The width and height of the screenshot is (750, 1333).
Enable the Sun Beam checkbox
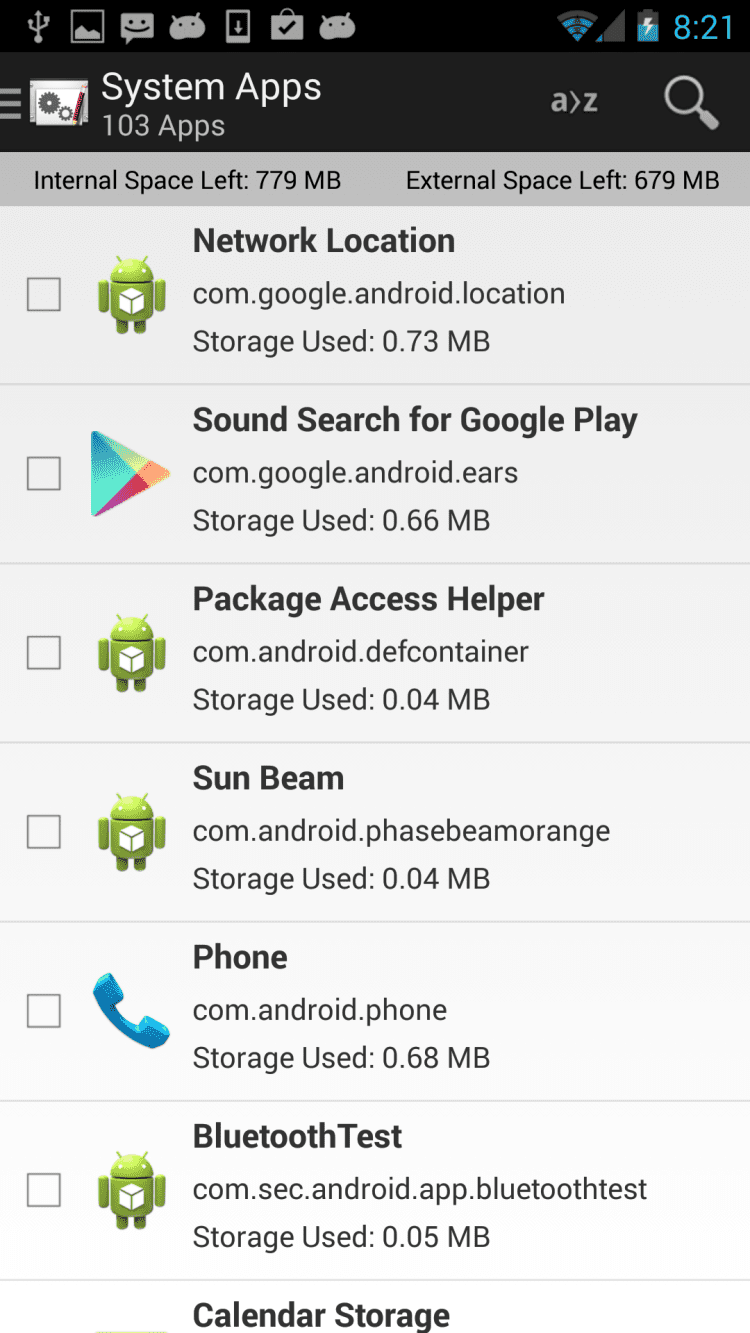click(44, 832)
